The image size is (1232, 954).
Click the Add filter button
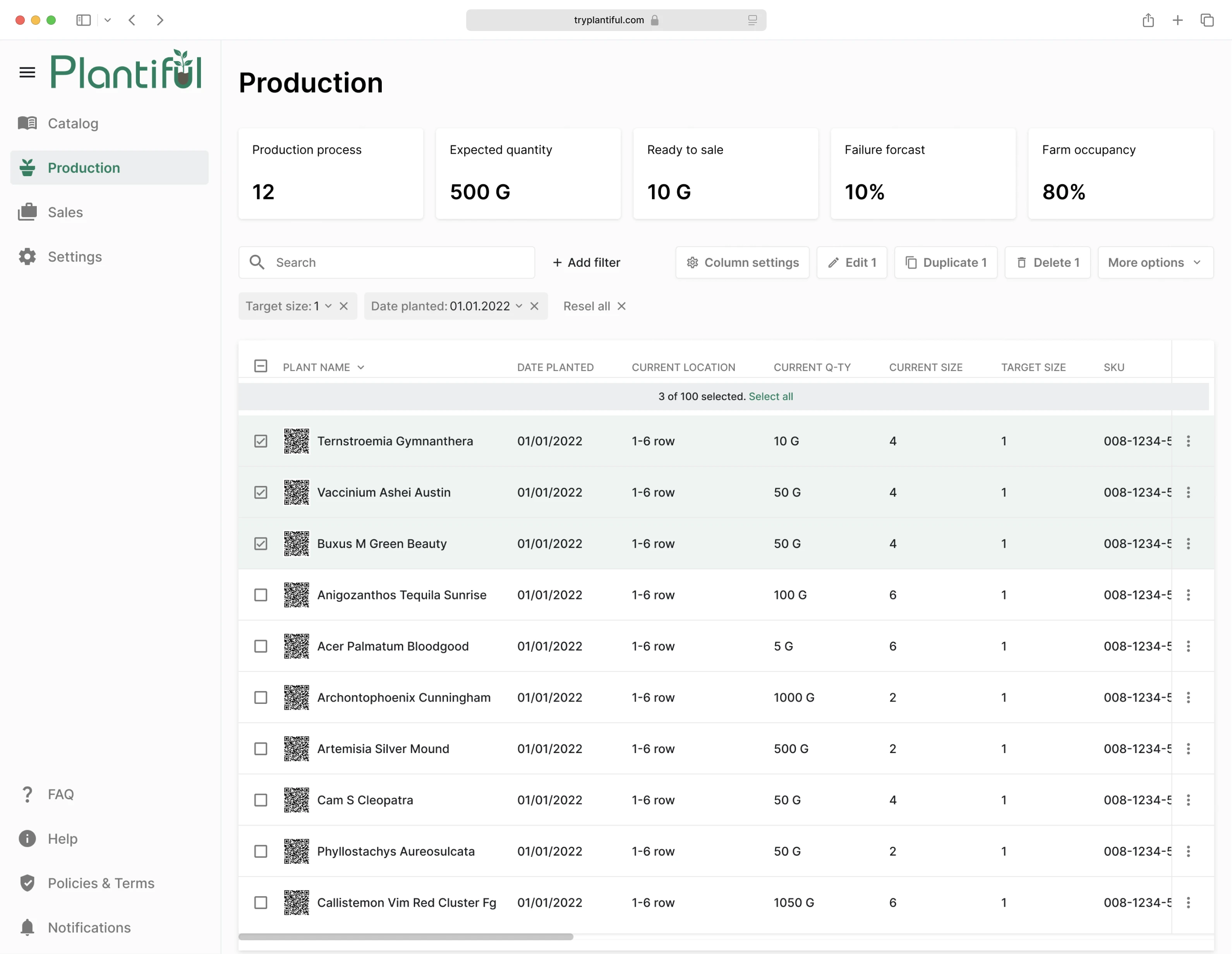click(x=587, y=263)
